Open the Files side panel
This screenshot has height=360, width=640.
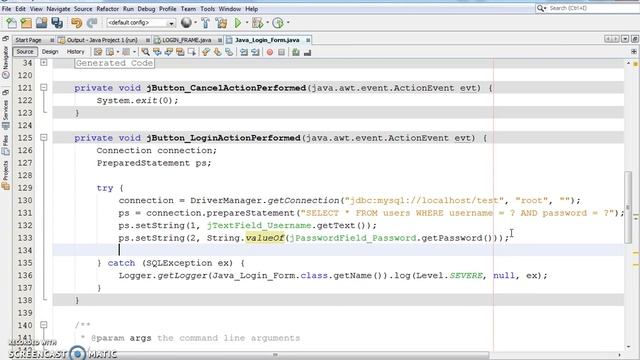[x=5, y=145]
